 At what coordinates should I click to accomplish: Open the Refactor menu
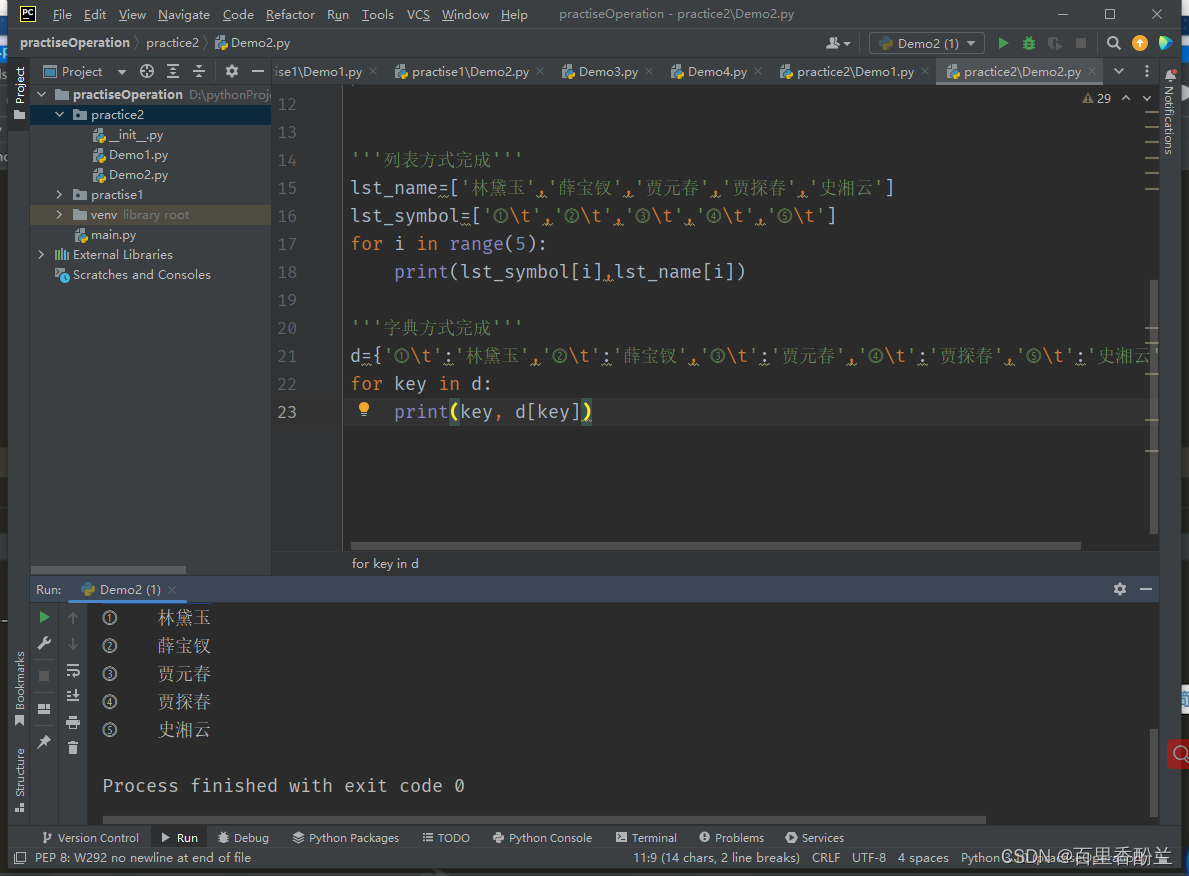click(290, 14)
